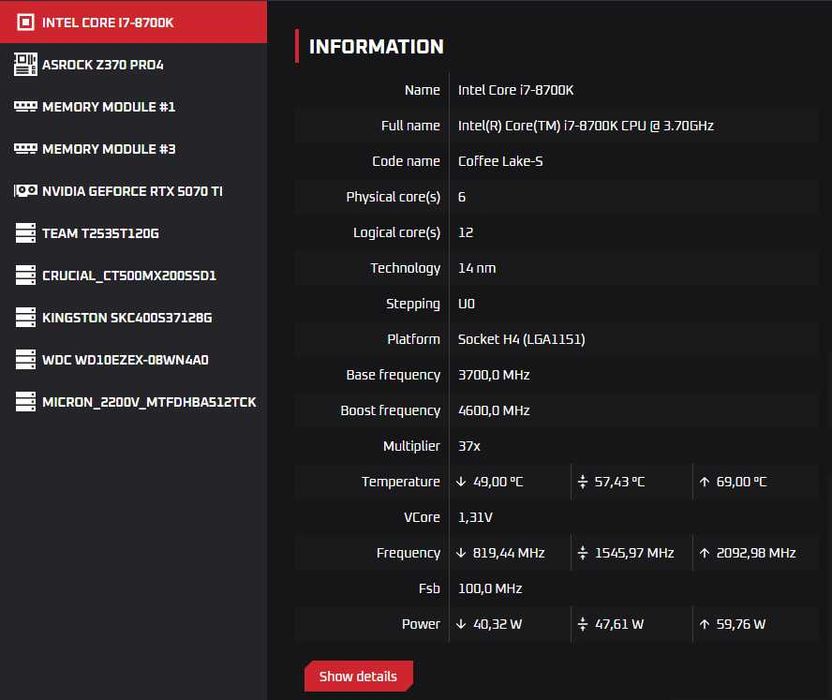Select the MEMORY MODULE #1 item
Viewport: 832px width, 700px height.
pos(108,106)
